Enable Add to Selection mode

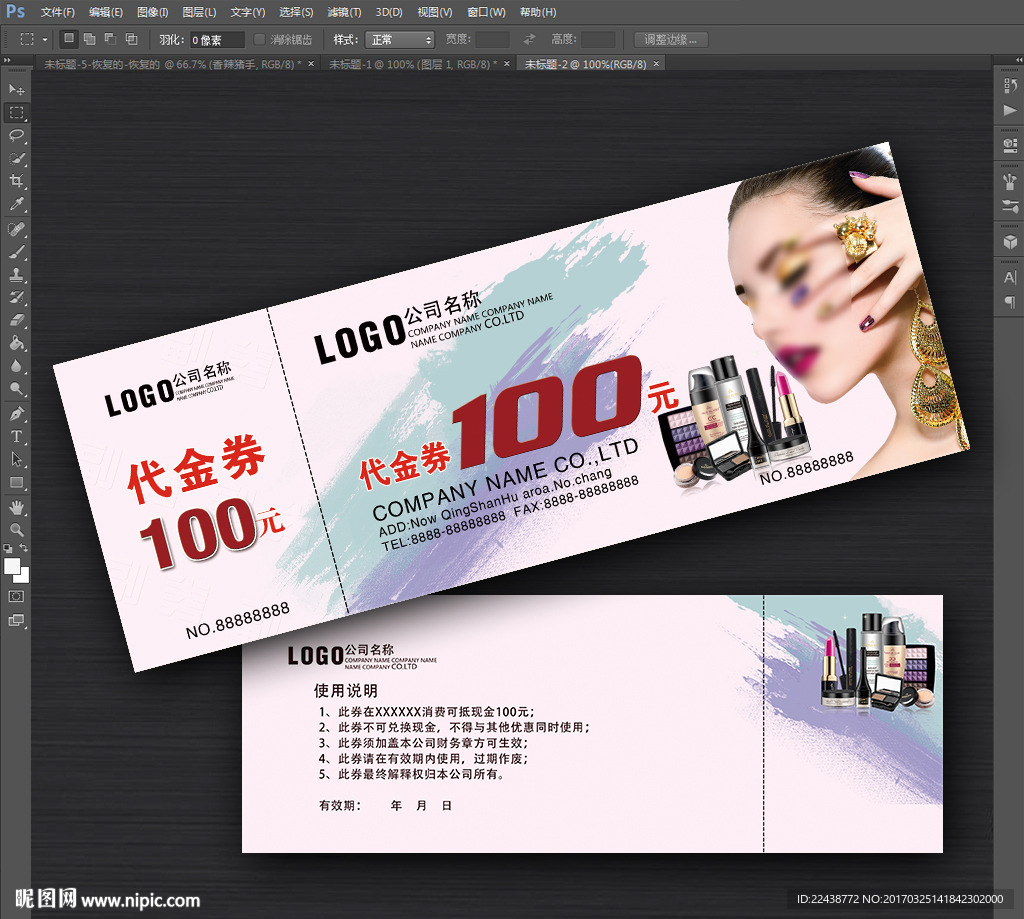point(89,39)
